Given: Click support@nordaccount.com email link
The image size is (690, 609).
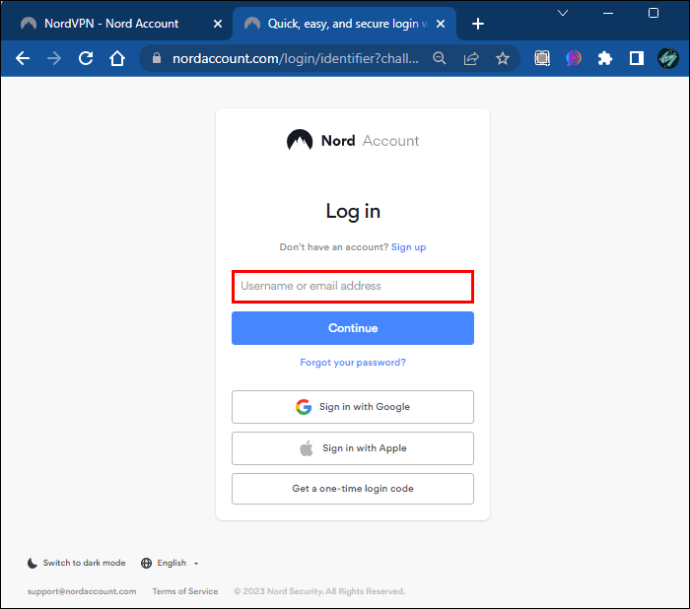Looking at the screenshot, I should pyautogui.click(x=81, y=591).
